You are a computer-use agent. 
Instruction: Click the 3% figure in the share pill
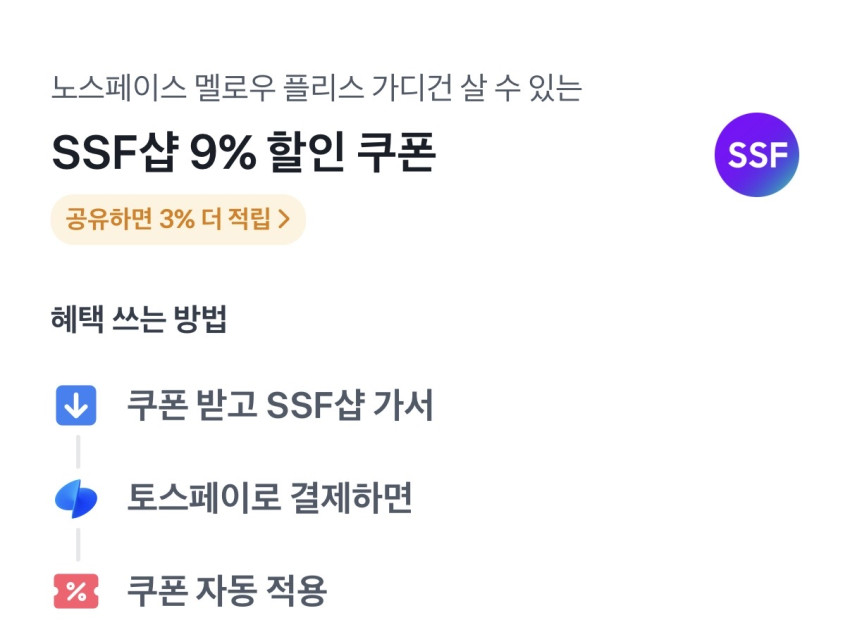tap(176, 220)
